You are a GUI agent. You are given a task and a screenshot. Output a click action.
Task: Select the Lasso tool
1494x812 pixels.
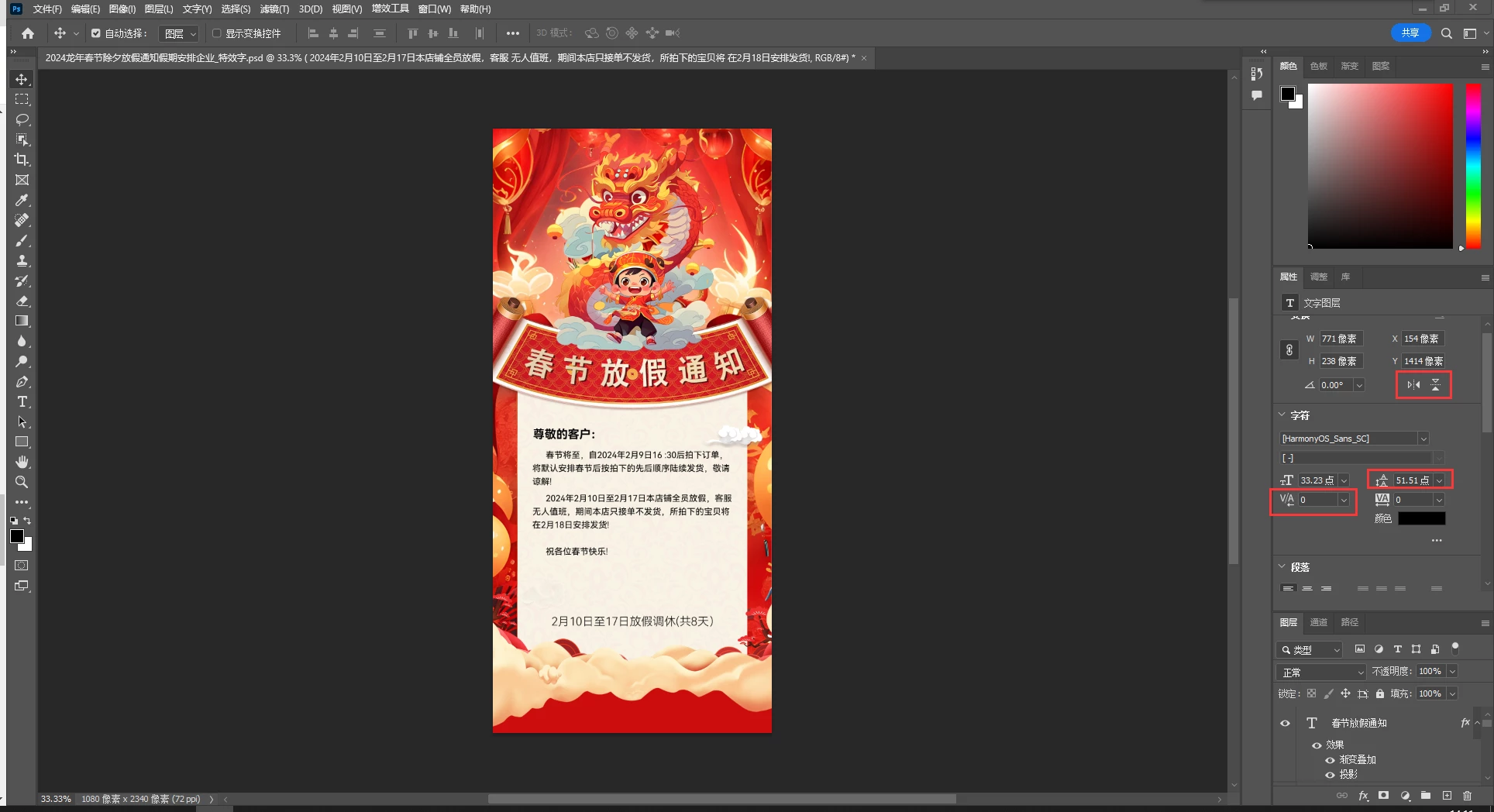click(22, 119)
